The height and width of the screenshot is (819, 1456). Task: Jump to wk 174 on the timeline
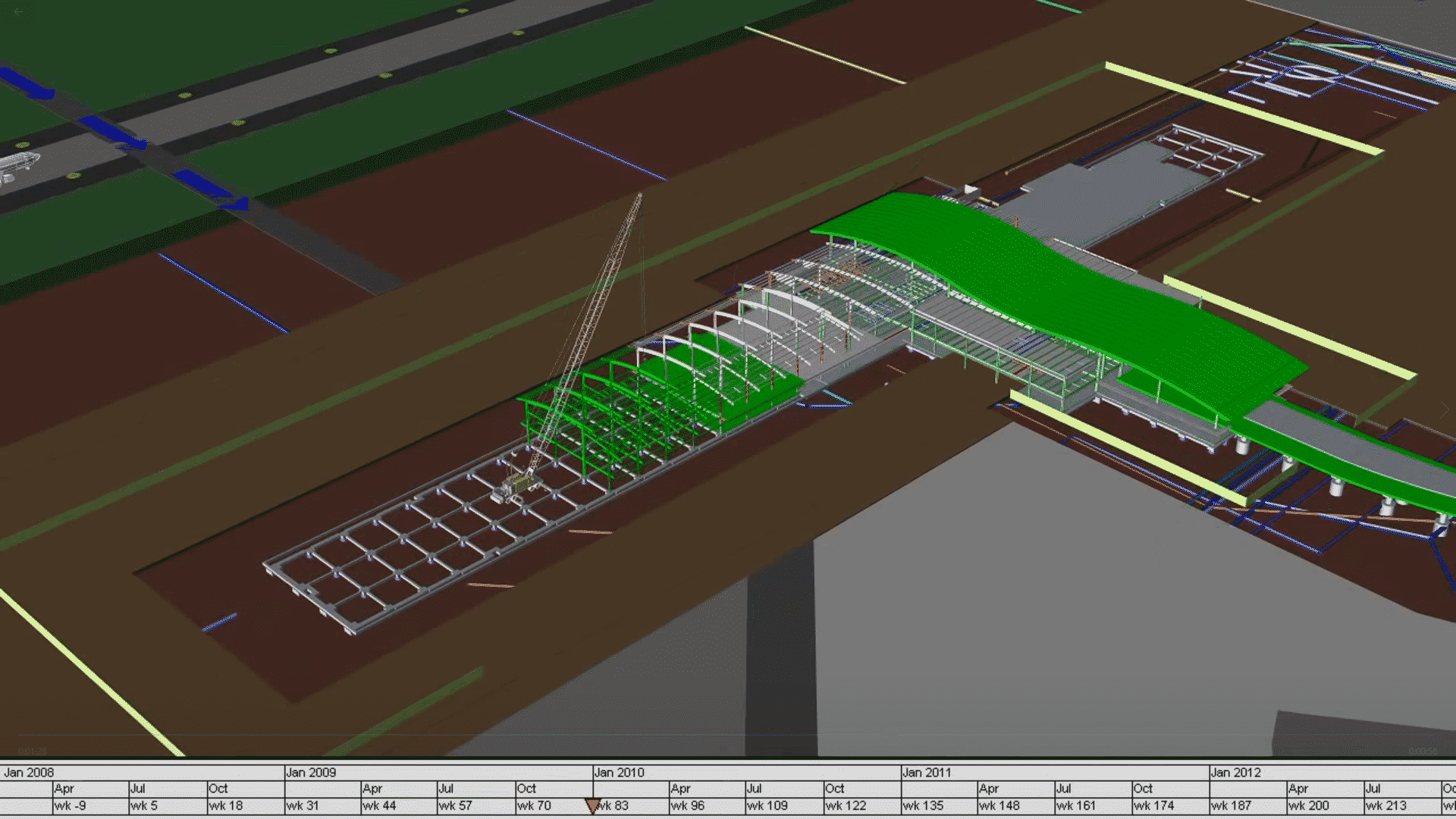point(1154,805)
